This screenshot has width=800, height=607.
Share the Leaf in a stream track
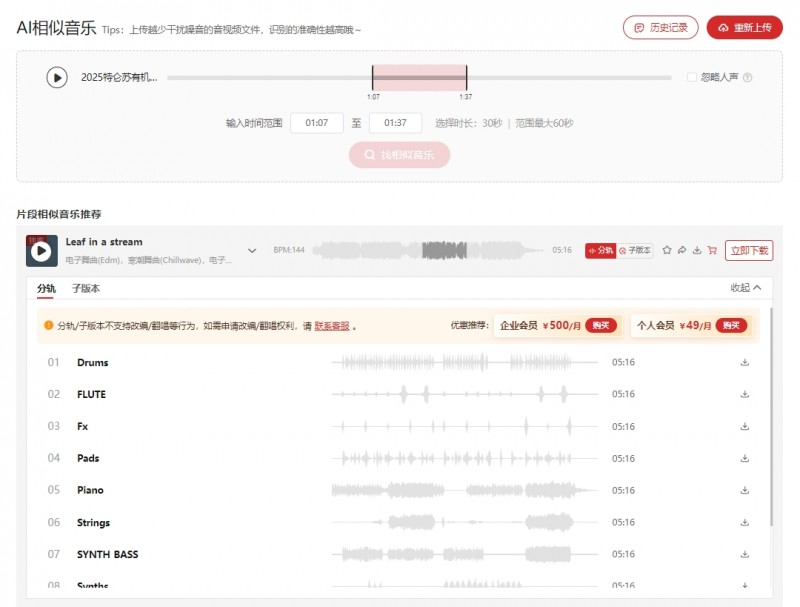pos(682,250)
